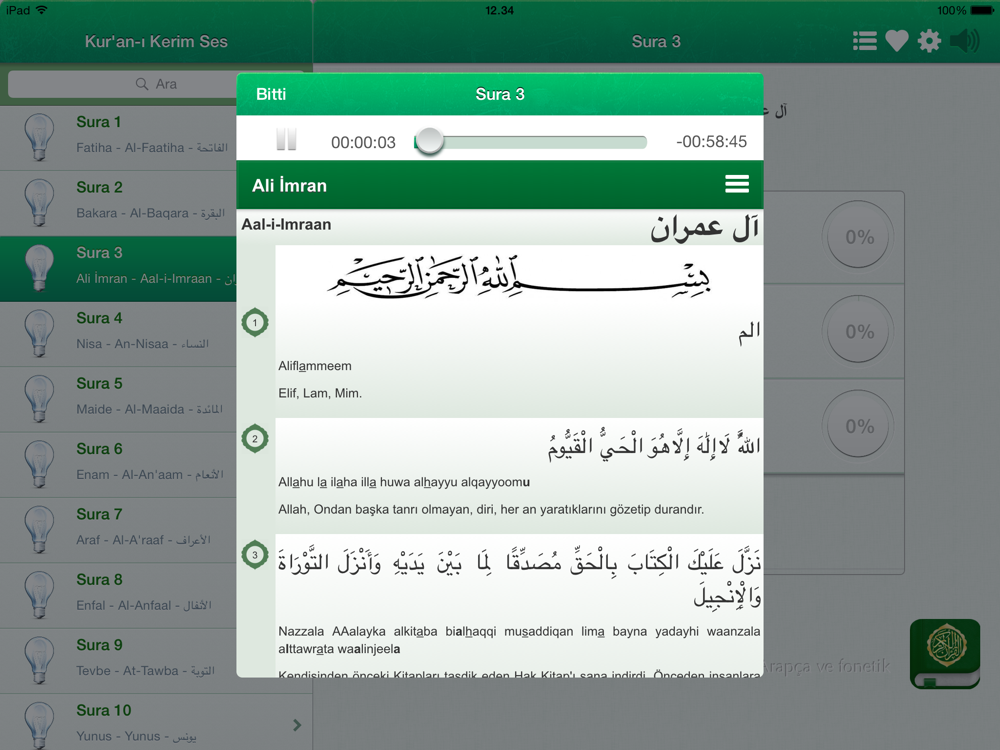Select Sura 10 Yunus in list
The height and width of the screenshot is (750, 1000).
tap(156, 723)
